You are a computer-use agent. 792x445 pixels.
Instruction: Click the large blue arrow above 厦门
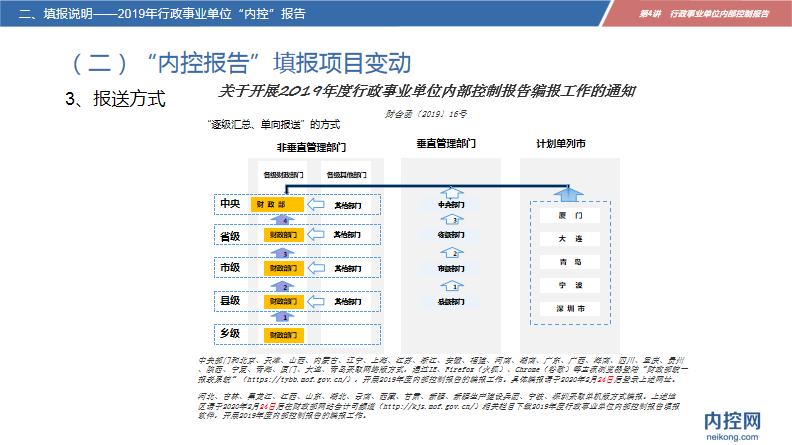click(570, 192)
